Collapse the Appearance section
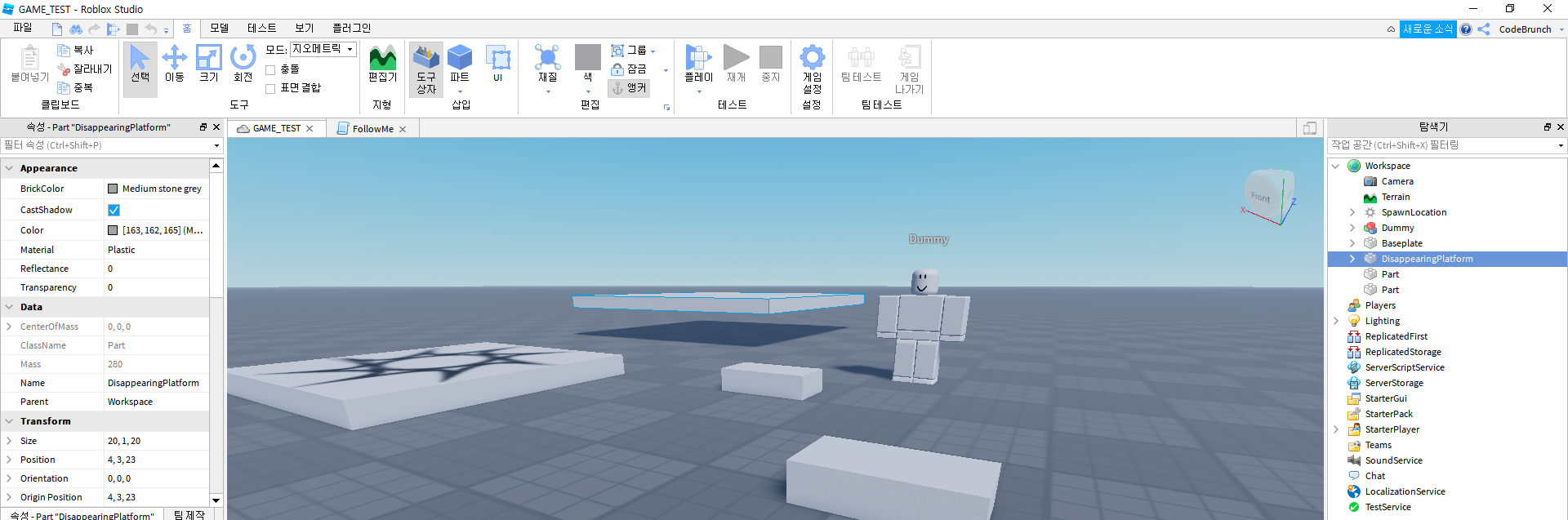 [9, 168]
